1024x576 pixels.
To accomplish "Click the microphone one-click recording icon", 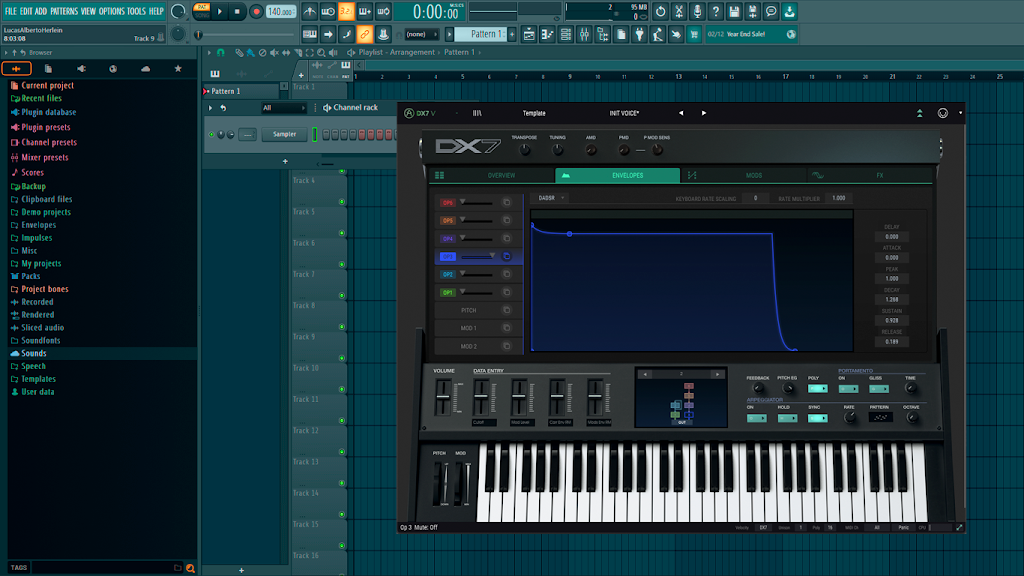I will (697, 11).
